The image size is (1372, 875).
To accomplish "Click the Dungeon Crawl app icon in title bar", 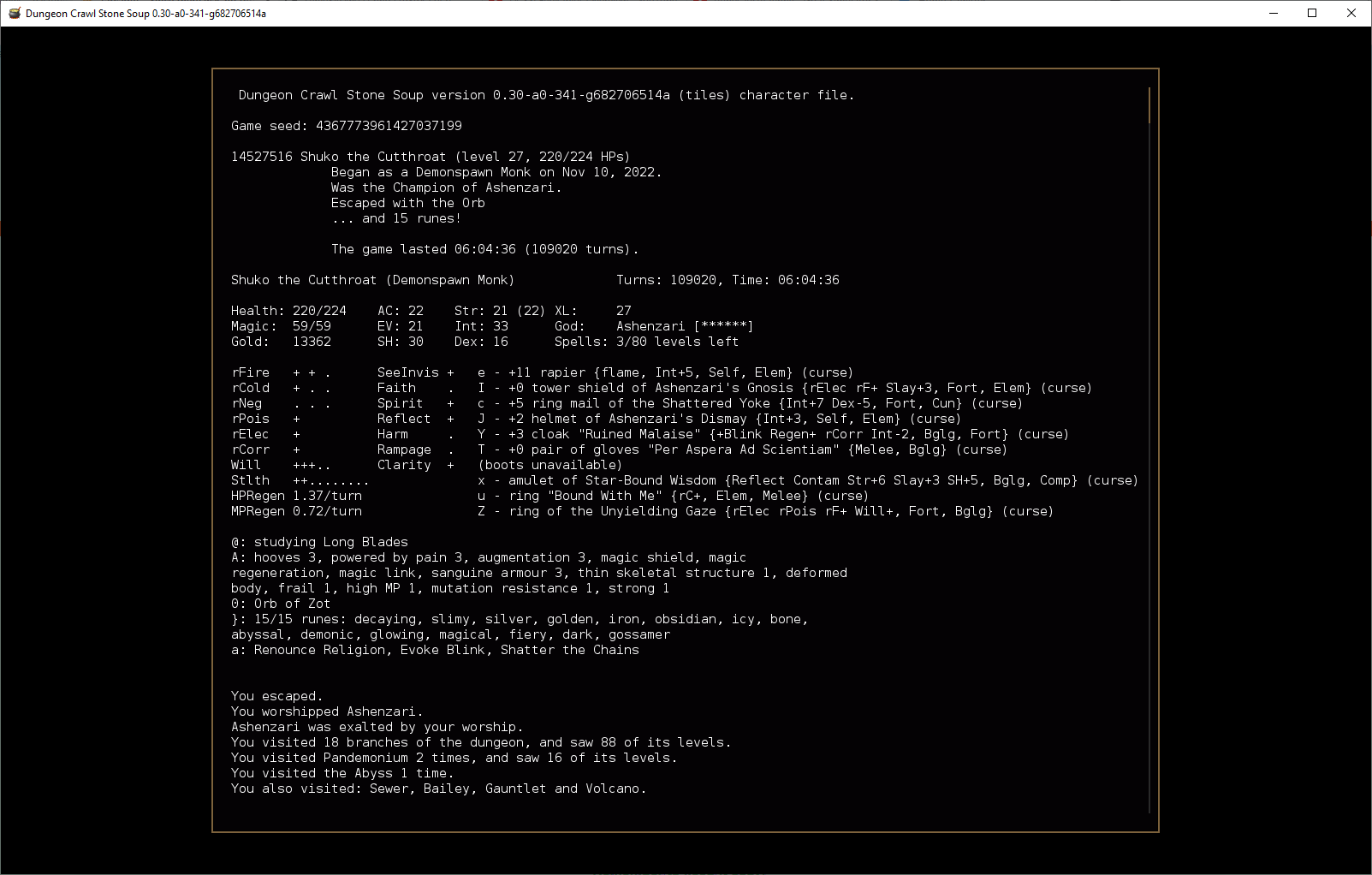I will pyautogui.click(x=14, y=13).
